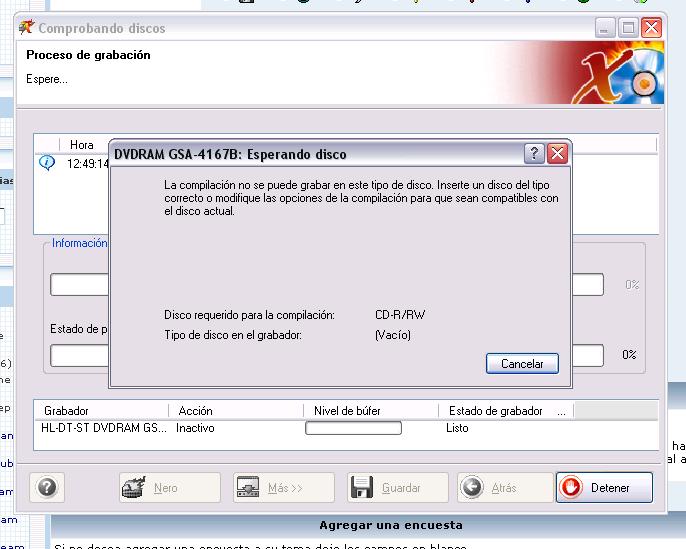Click the Grabador column header
The width and height of the screenshot is (686, 549).
pyautogui.click(x=101, y=411)
